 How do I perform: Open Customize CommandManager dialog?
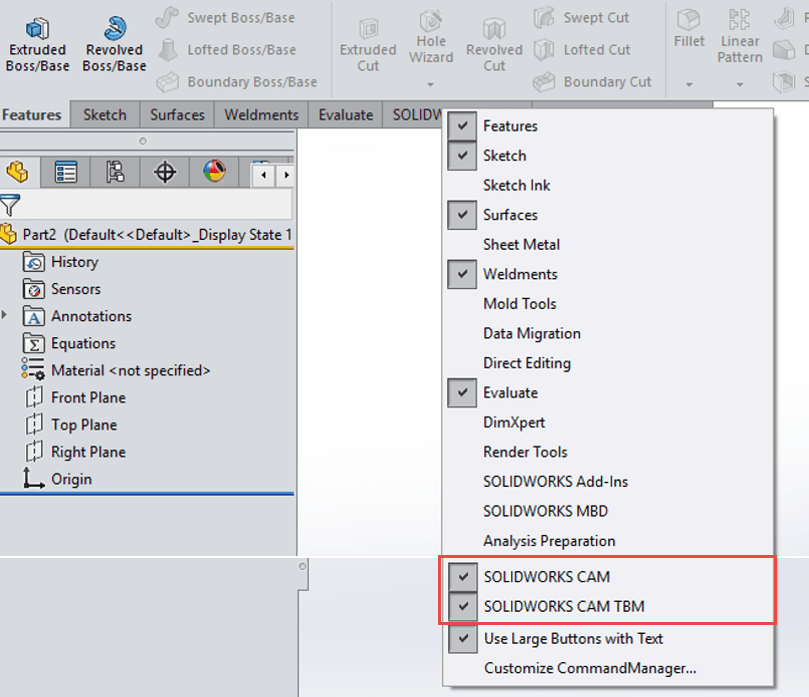[x=590, y=668]
